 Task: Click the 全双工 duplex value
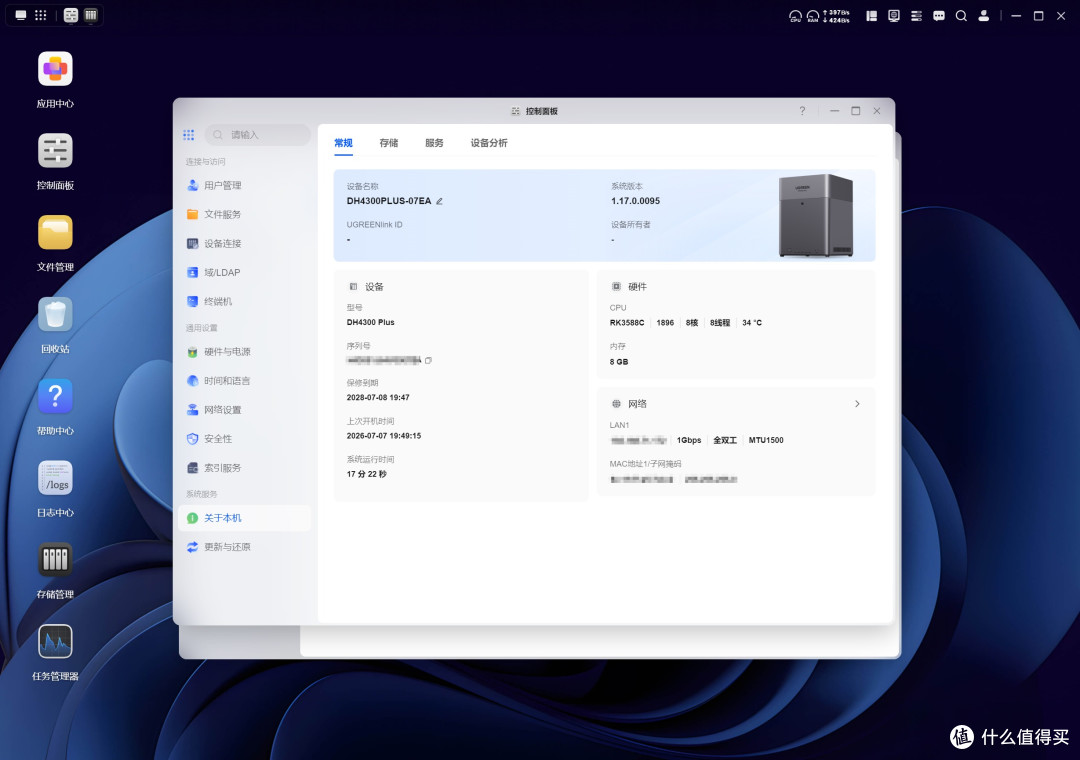click(x=725, y=440)
